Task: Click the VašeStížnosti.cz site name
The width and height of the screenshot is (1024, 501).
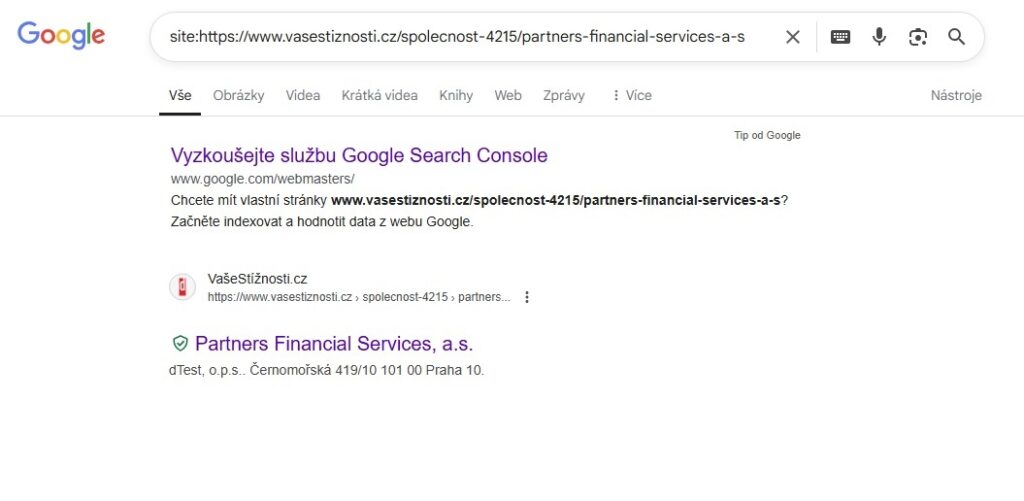Action: tap(257, 279)
